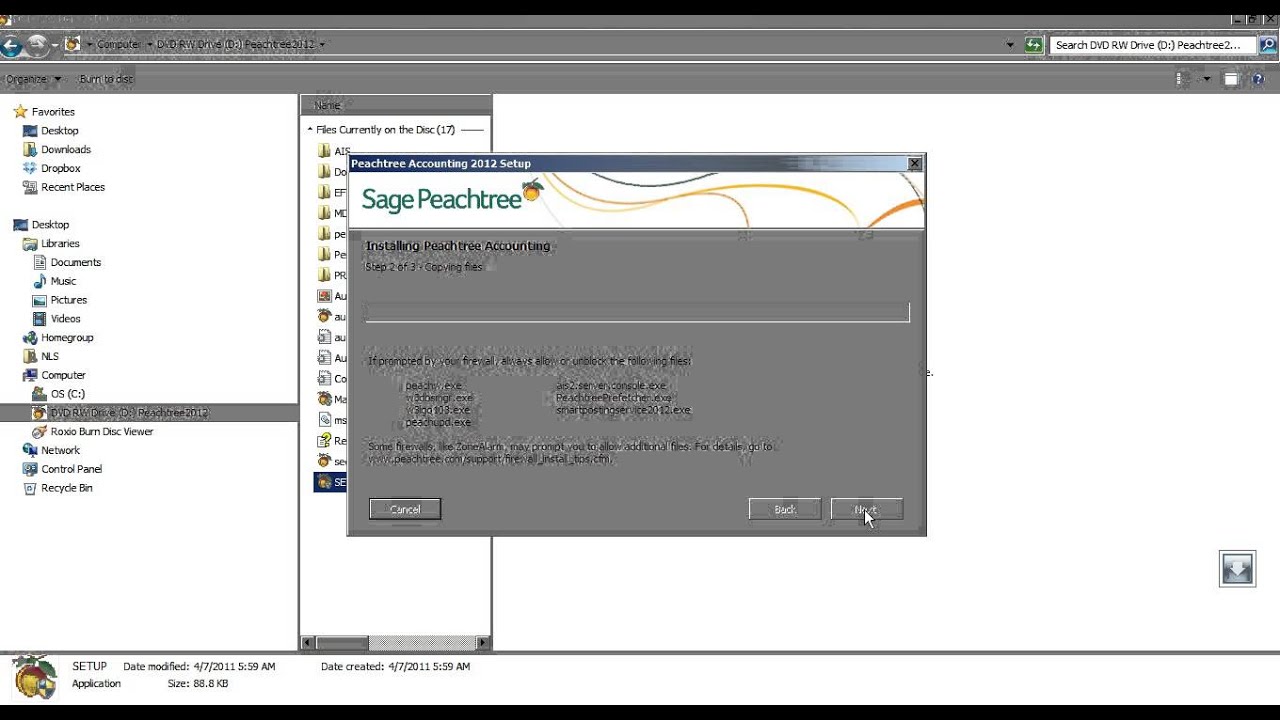Close the Peachtree Accounting 2012 Setup dialog
This screenshot has width=1280, height=720.
point(914,163)
